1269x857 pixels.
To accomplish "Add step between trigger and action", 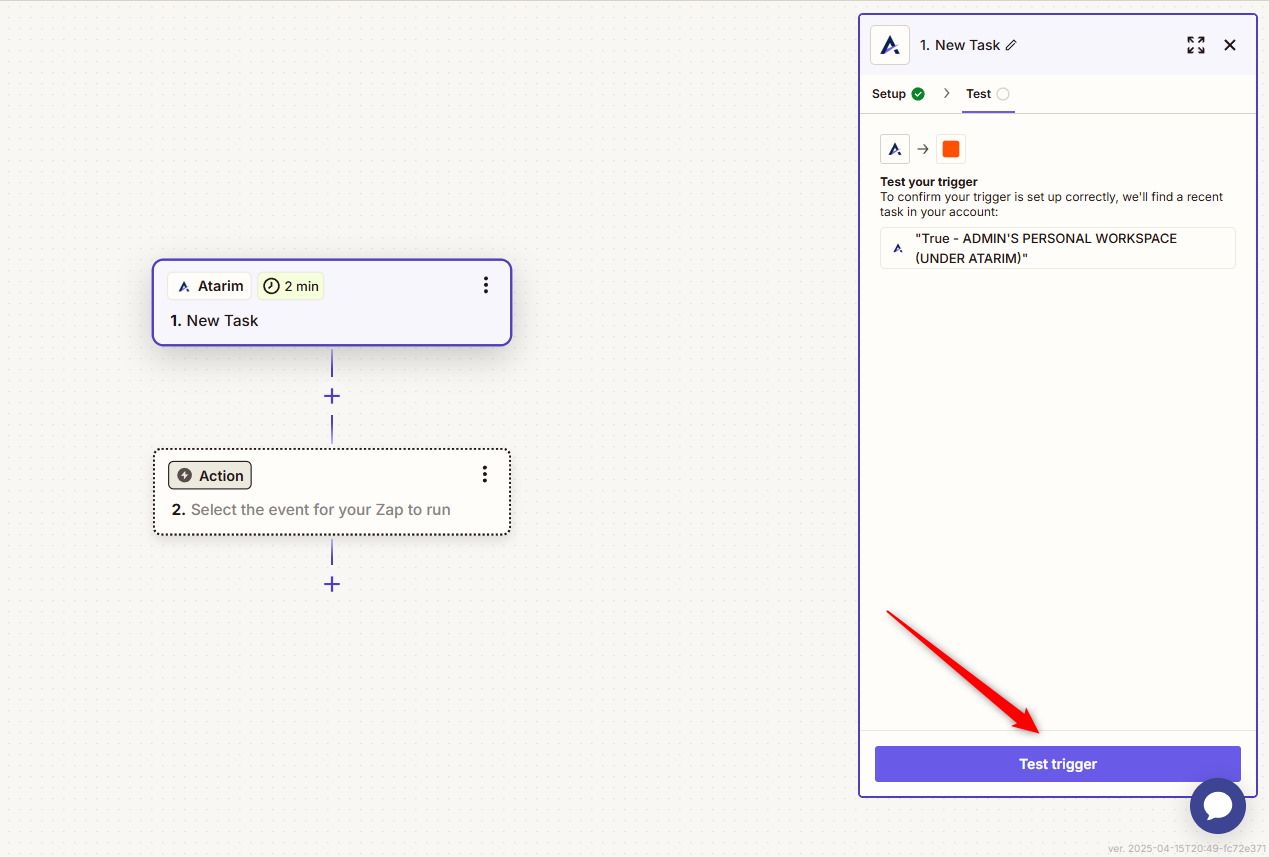I will 332,396.
